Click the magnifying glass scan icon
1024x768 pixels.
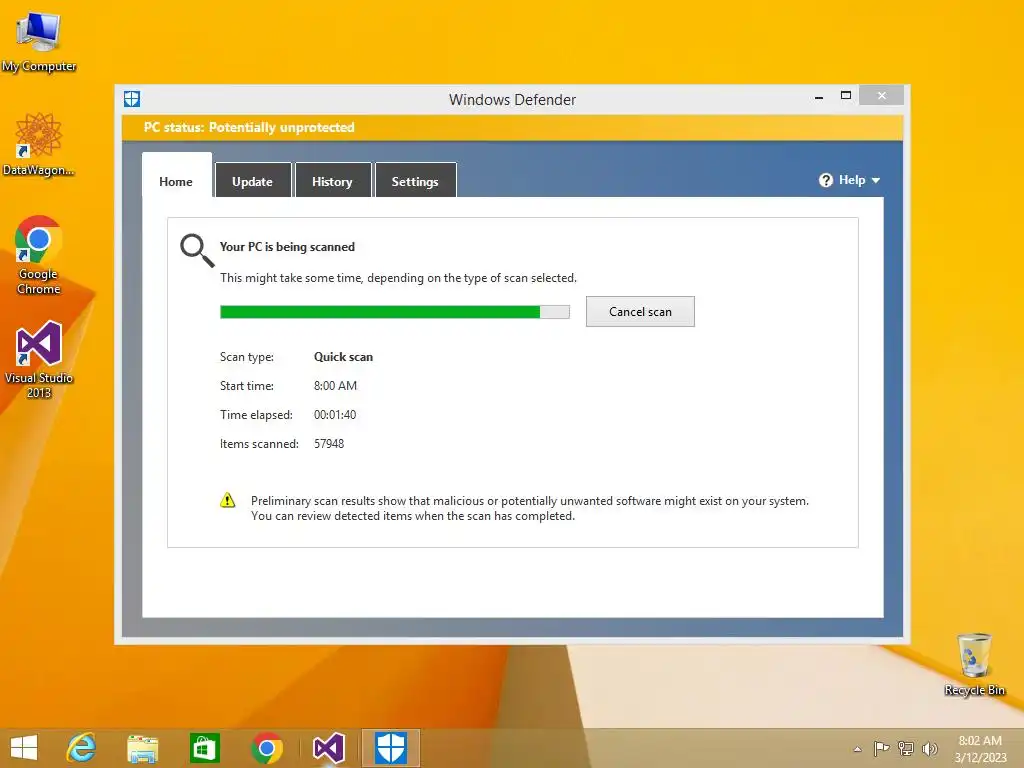[x=197, y=251]
